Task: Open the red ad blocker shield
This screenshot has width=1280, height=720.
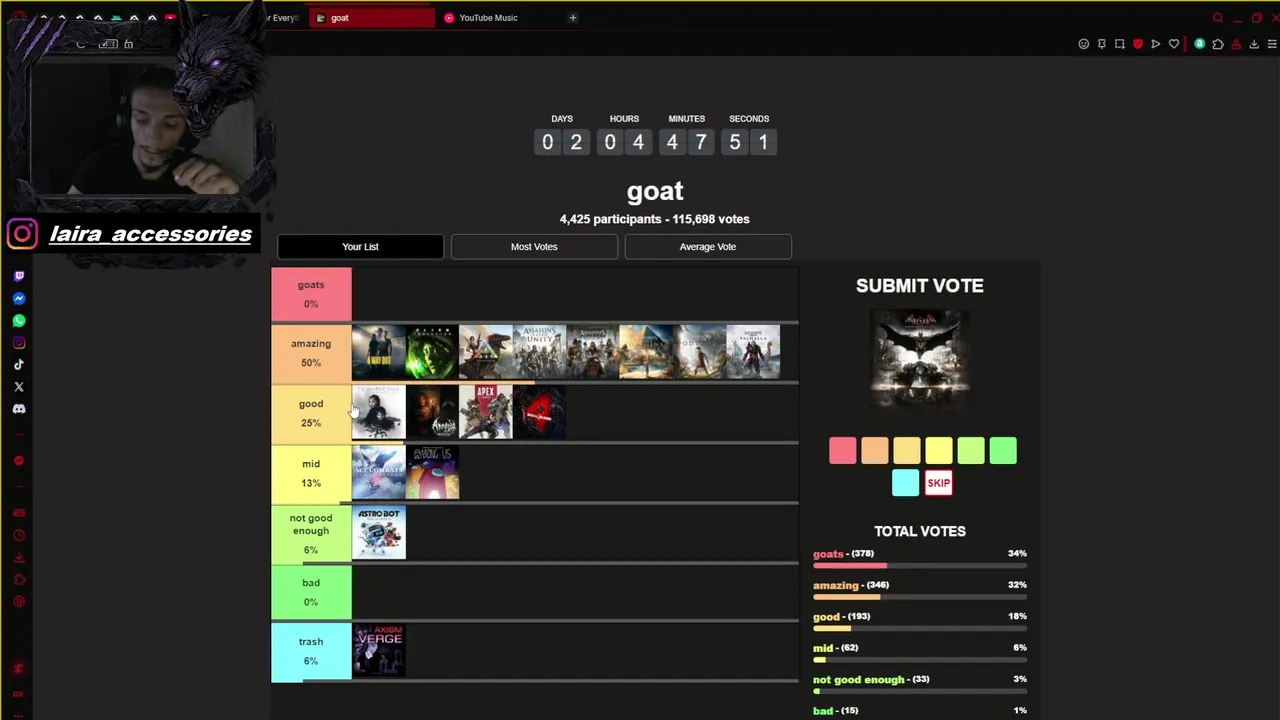Action: coord(1137,44)
